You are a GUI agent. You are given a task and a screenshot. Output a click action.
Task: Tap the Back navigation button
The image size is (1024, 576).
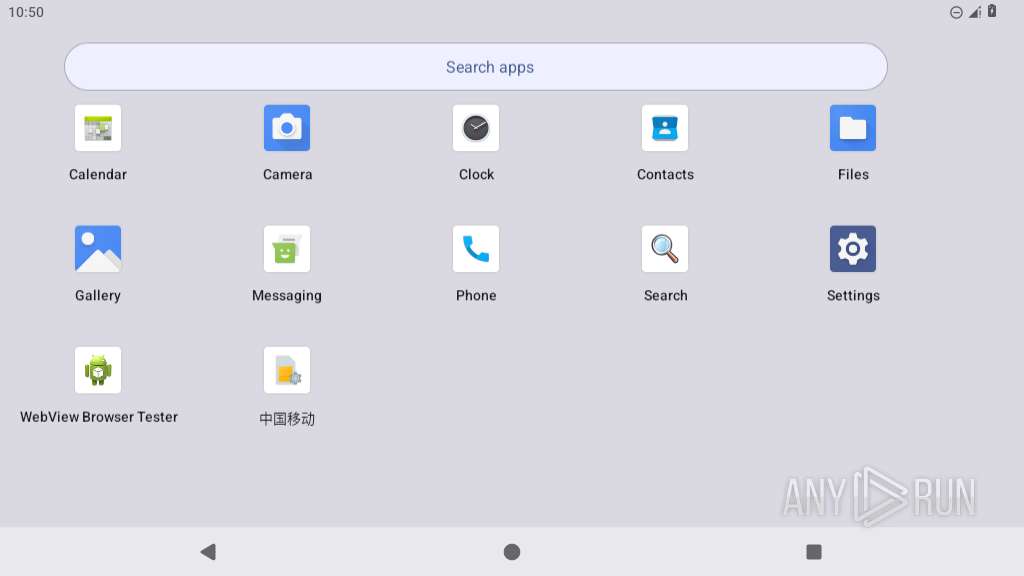pos(208,552)
